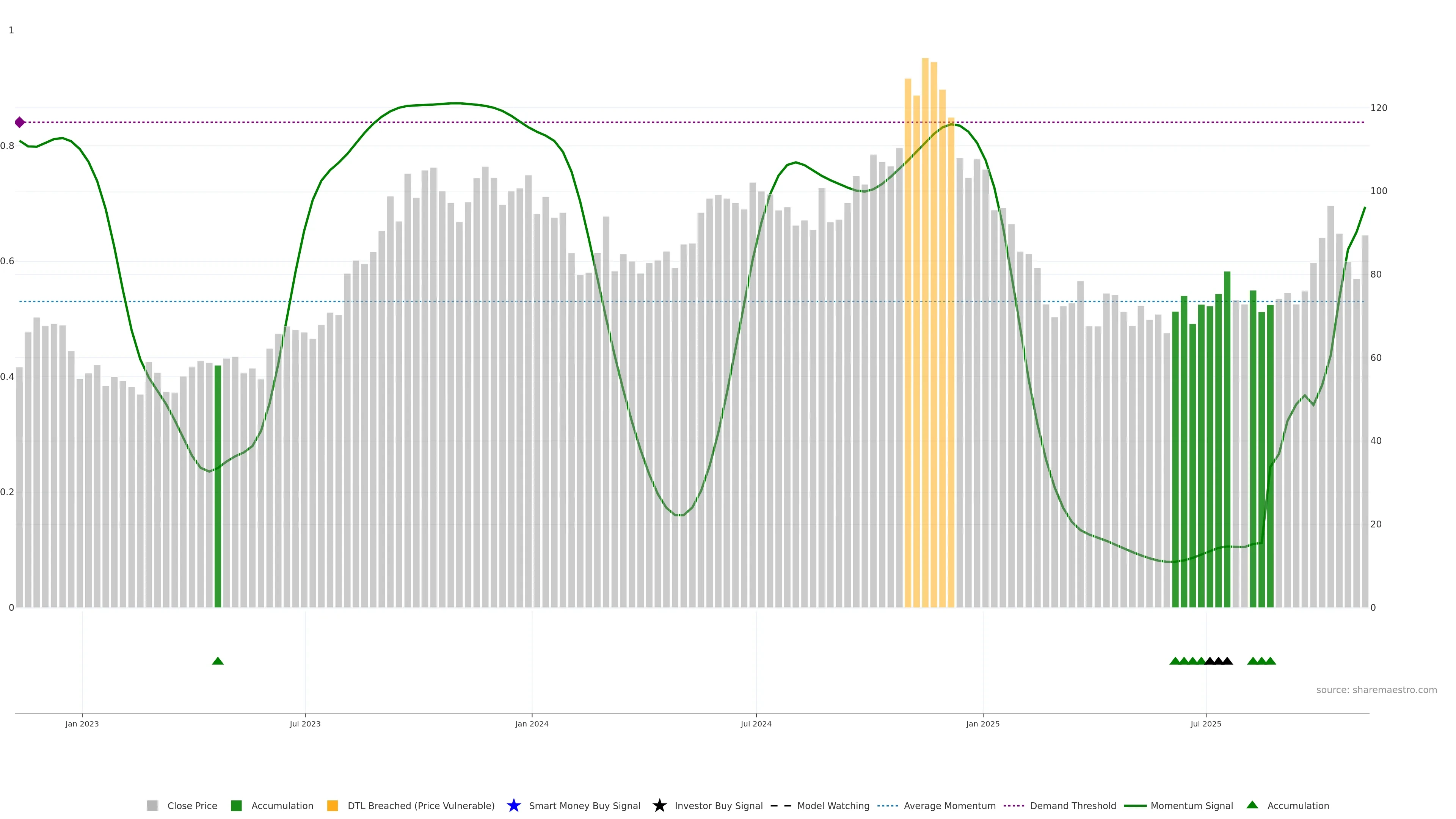1456x819 pixels.
Task: Click the green Accumulation square legend icon
Action: (236, 805)
